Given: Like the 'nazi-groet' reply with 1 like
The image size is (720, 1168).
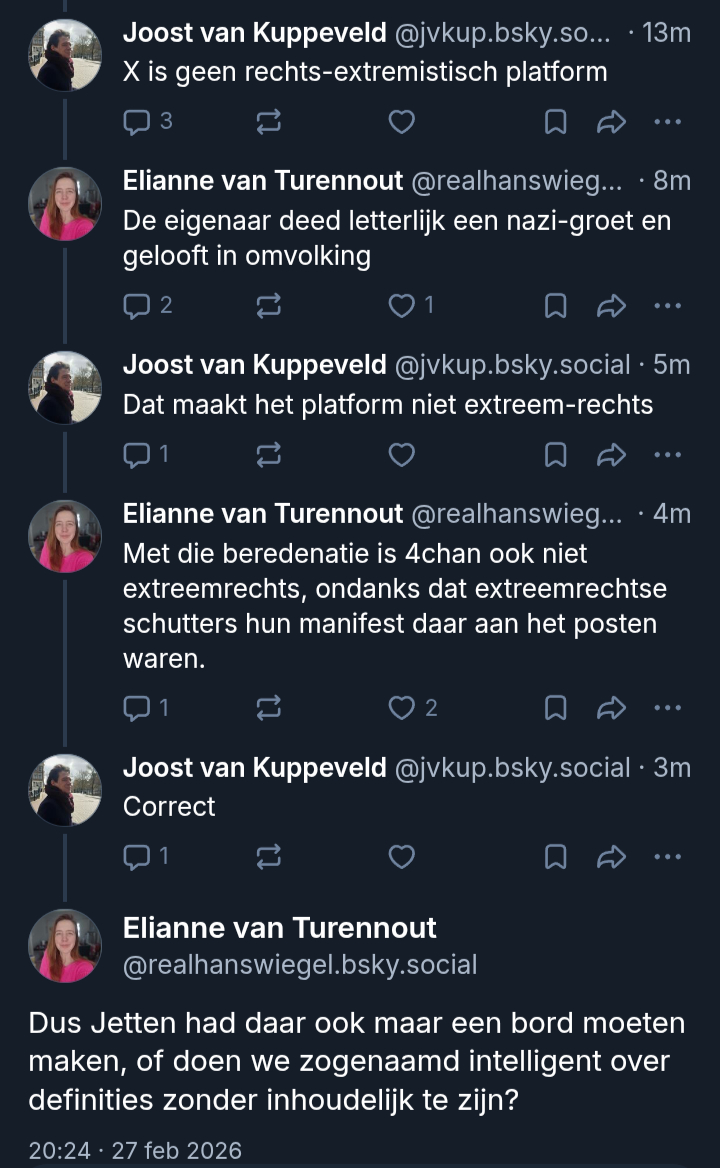Looking at the screenshot, I should point(401,306).
